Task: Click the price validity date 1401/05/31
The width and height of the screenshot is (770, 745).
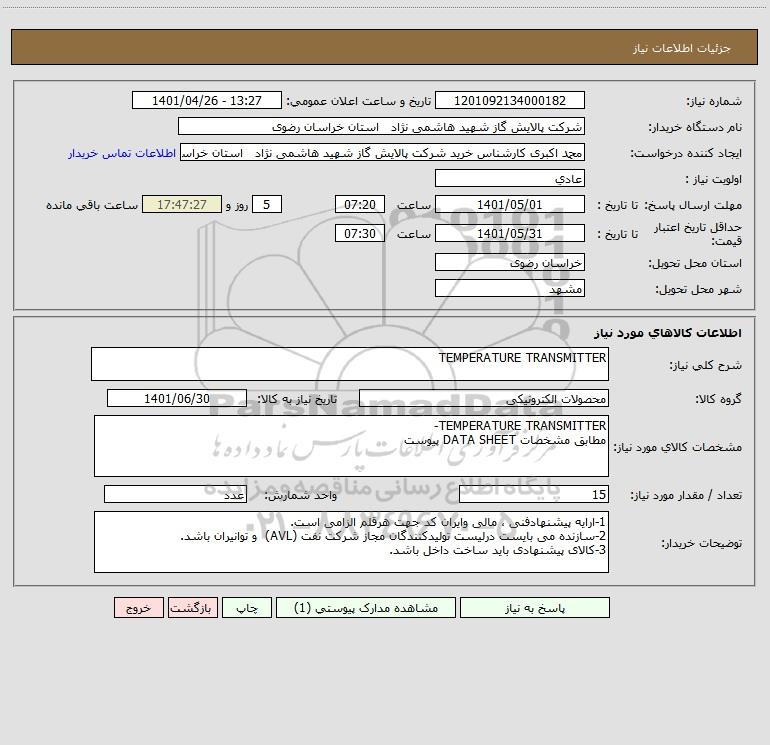Action: (510, 233)
